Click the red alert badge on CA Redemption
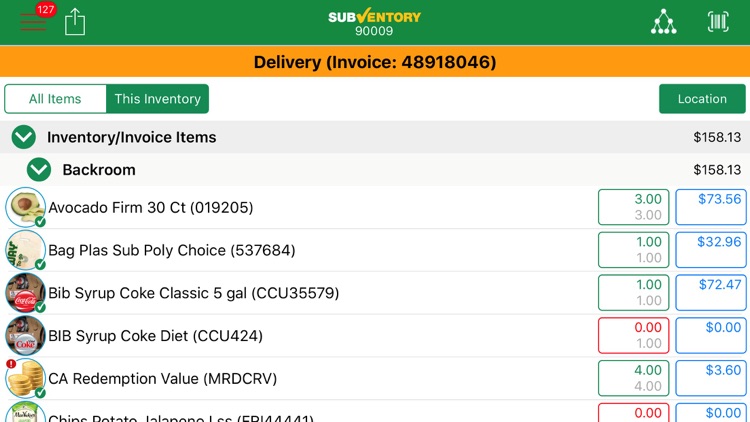 tap(11, 364)
